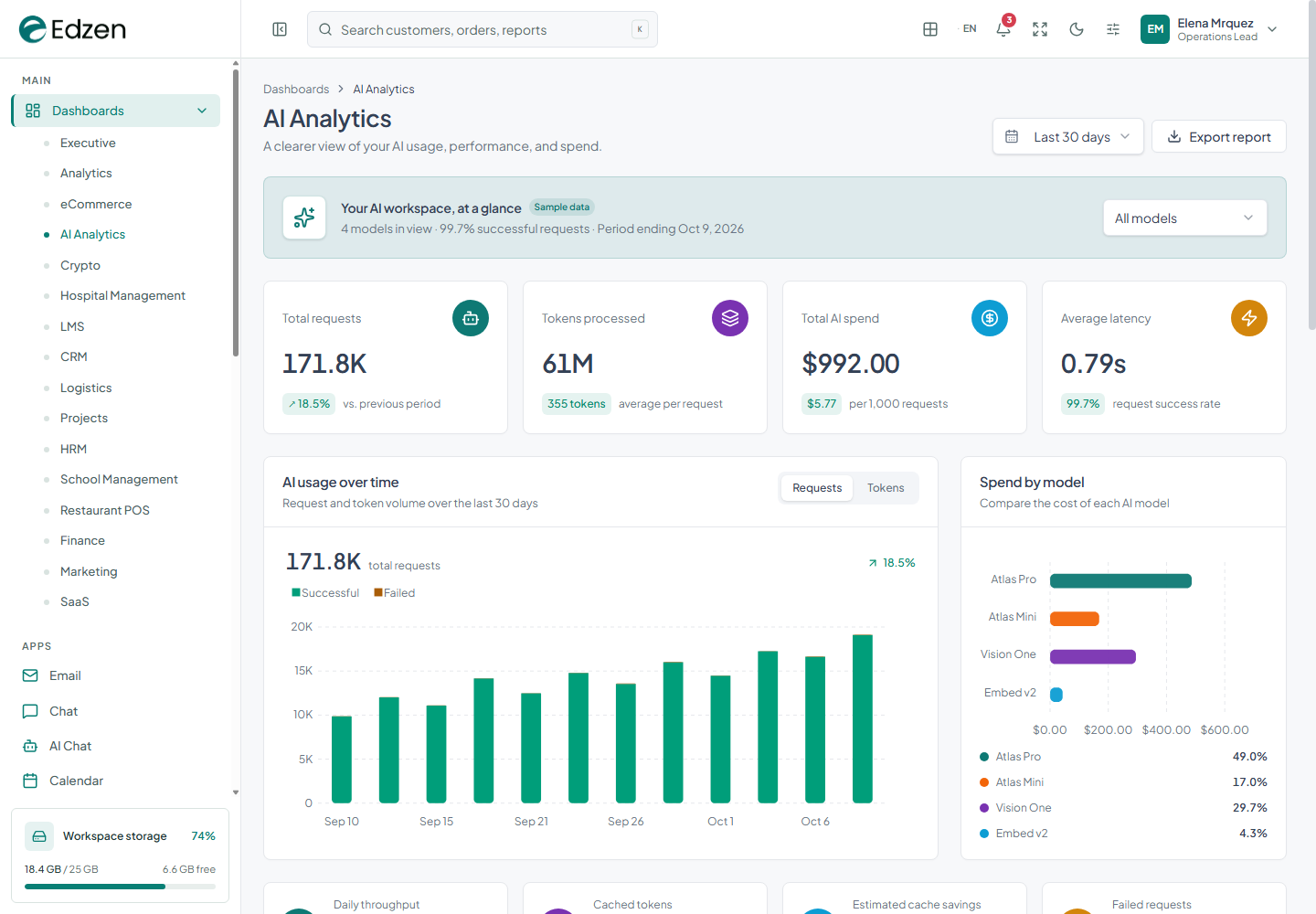
Task: Click the chevron between Dashboards and AI Analytics
Action: pyautogui.click(x=341, y=89)
